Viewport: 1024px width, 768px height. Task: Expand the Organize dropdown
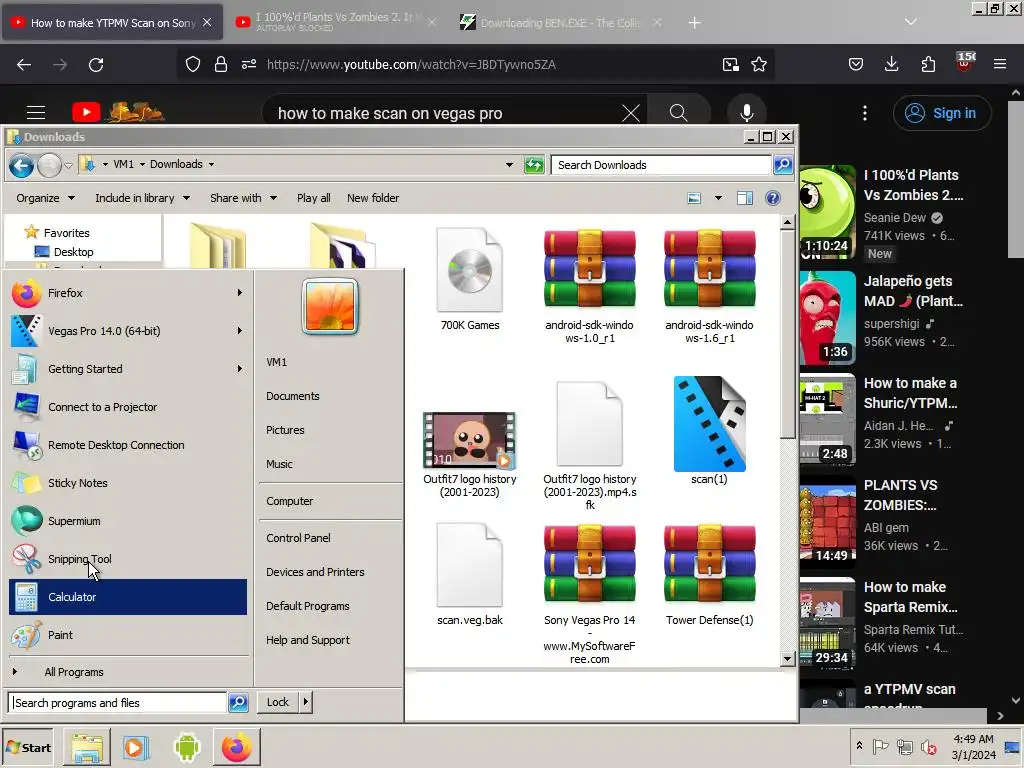(x=46, y=198)
